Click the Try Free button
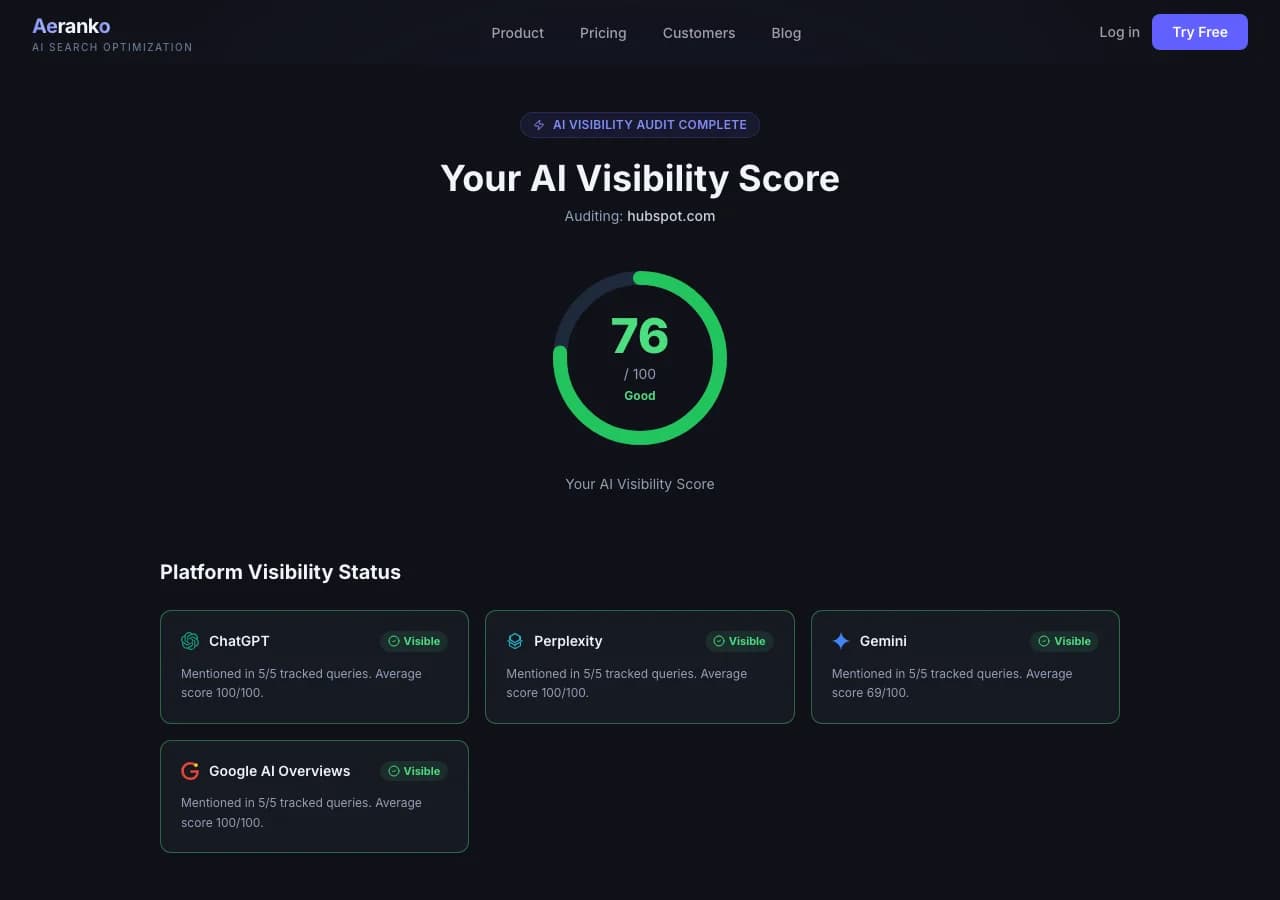1280x900 pixels. [1200, 32]
